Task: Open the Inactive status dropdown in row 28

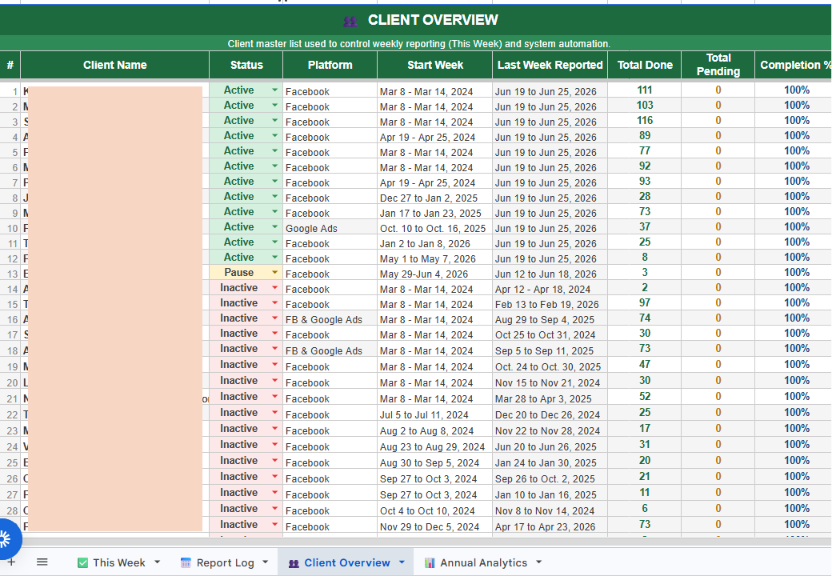Action: [x=274, y=509]
